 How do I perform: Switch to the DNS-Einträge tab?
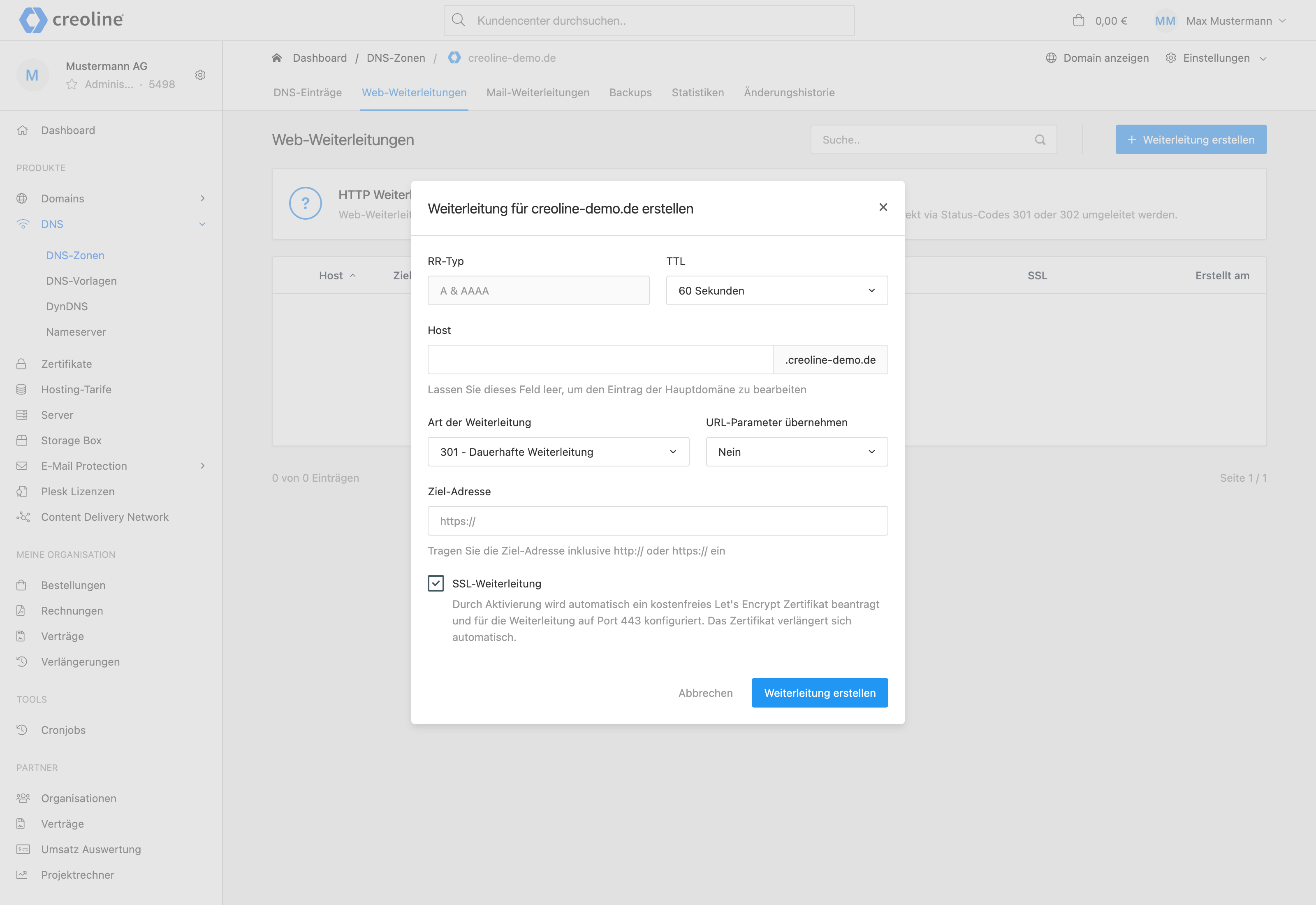pyautogui.click(x=307, y=93)
